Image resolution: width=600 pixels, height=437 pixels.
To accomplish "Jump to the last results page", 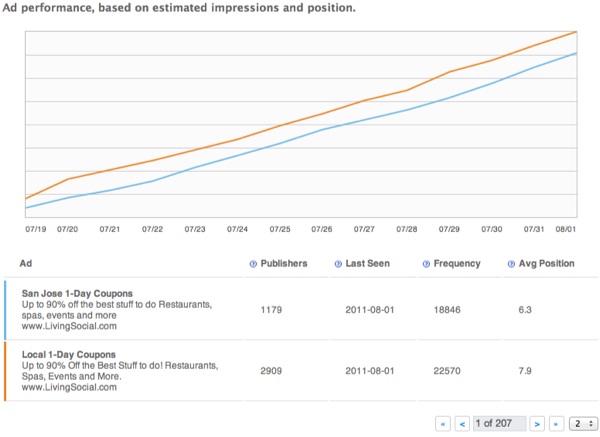I will pyautogui.click(x=556, y=424).
